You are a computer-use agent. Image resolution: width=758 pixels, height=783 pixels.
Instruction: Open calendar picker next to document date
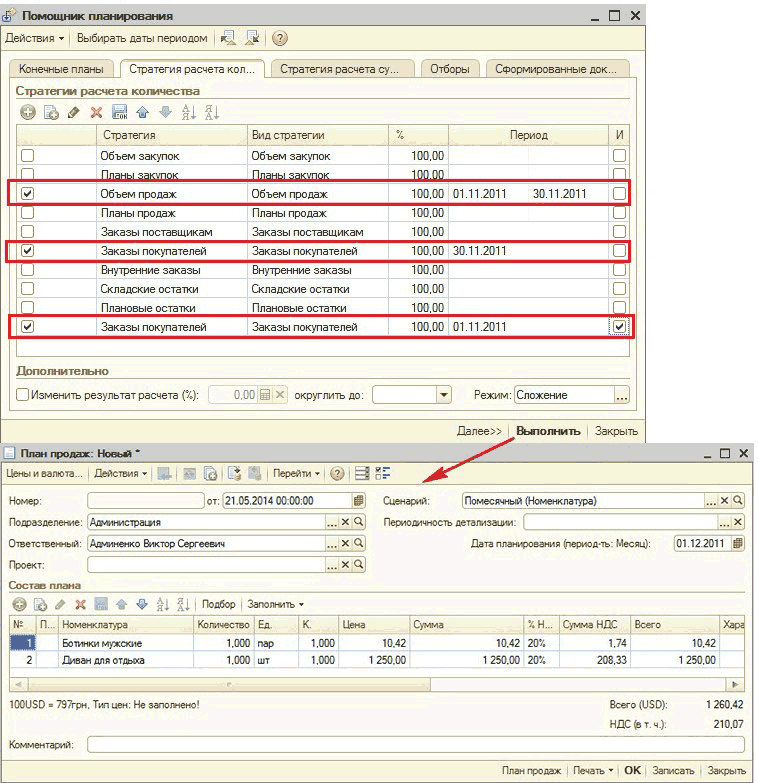pyautogui.click(x=359, y=500)
